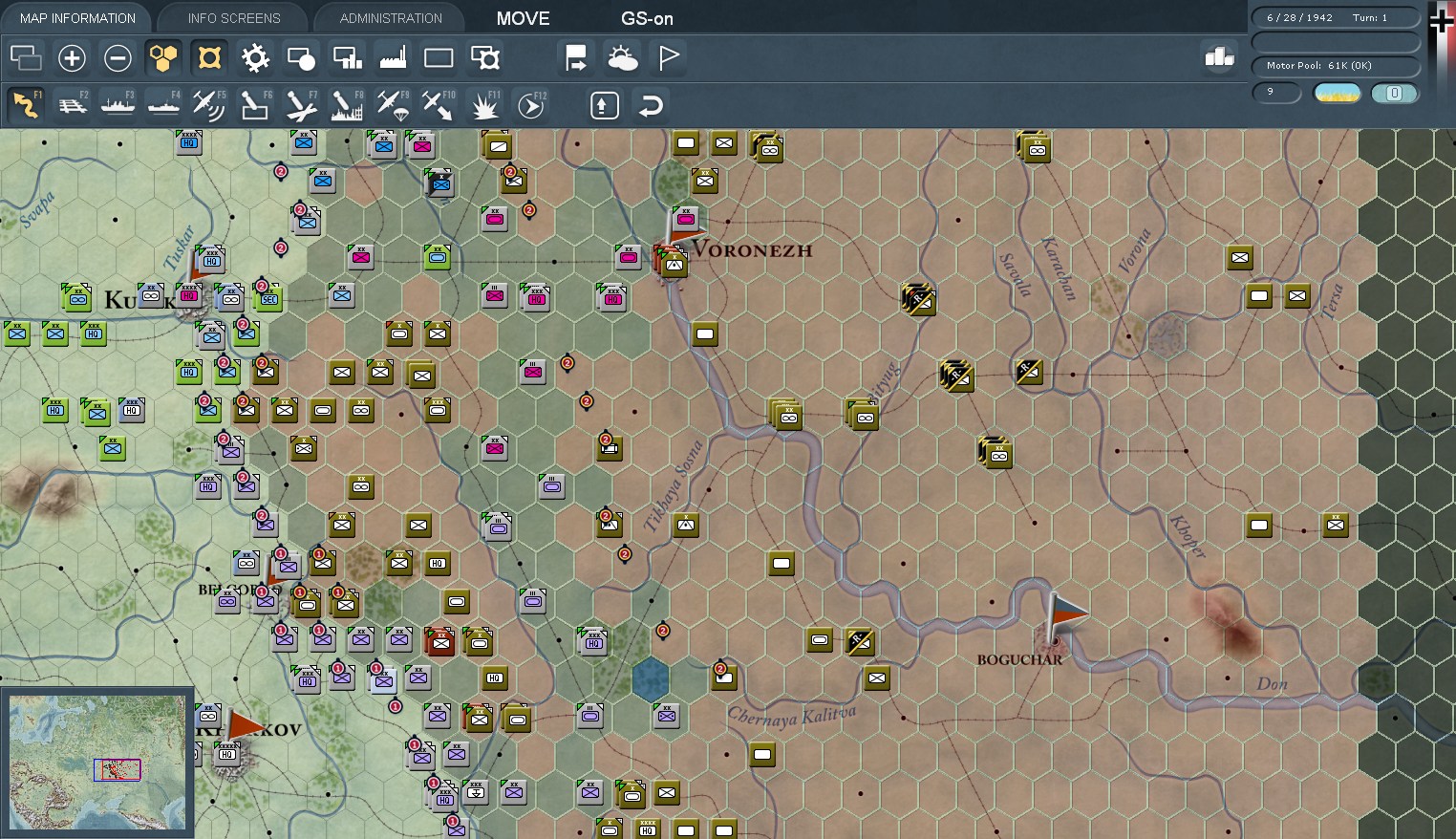Toggle the plain rectangle overlay button
Viewport: 1456px width, 839px height.
[x=439, y=58]
